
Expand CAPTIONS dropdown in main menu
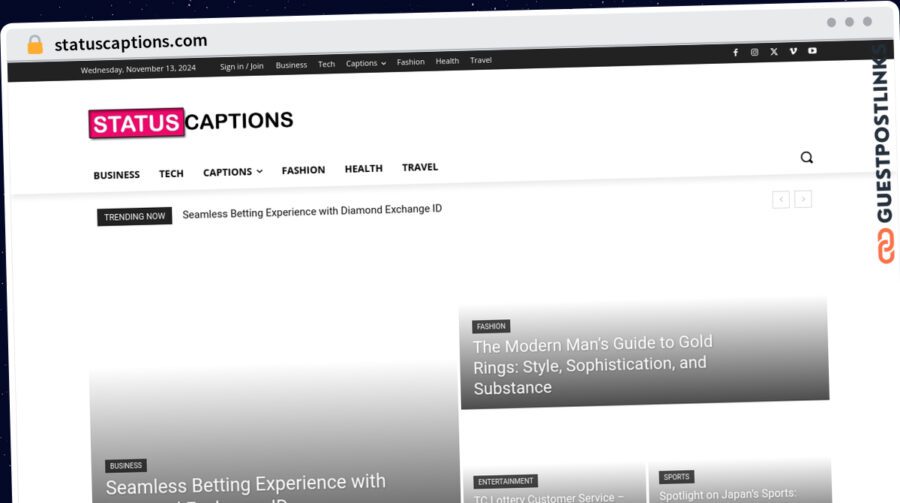[232, 172]
